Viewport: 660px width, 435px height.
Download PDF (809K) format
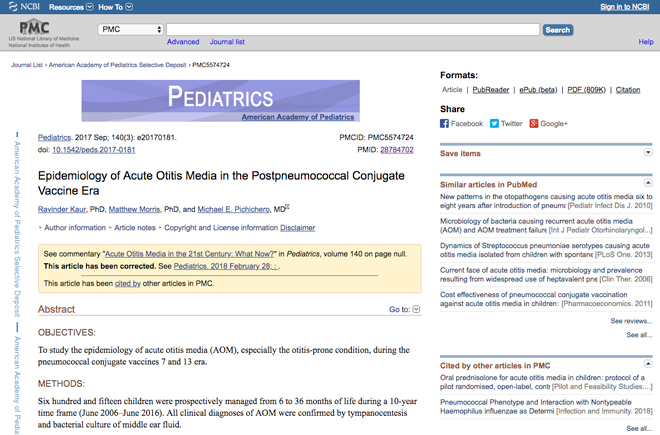(586, 90)
